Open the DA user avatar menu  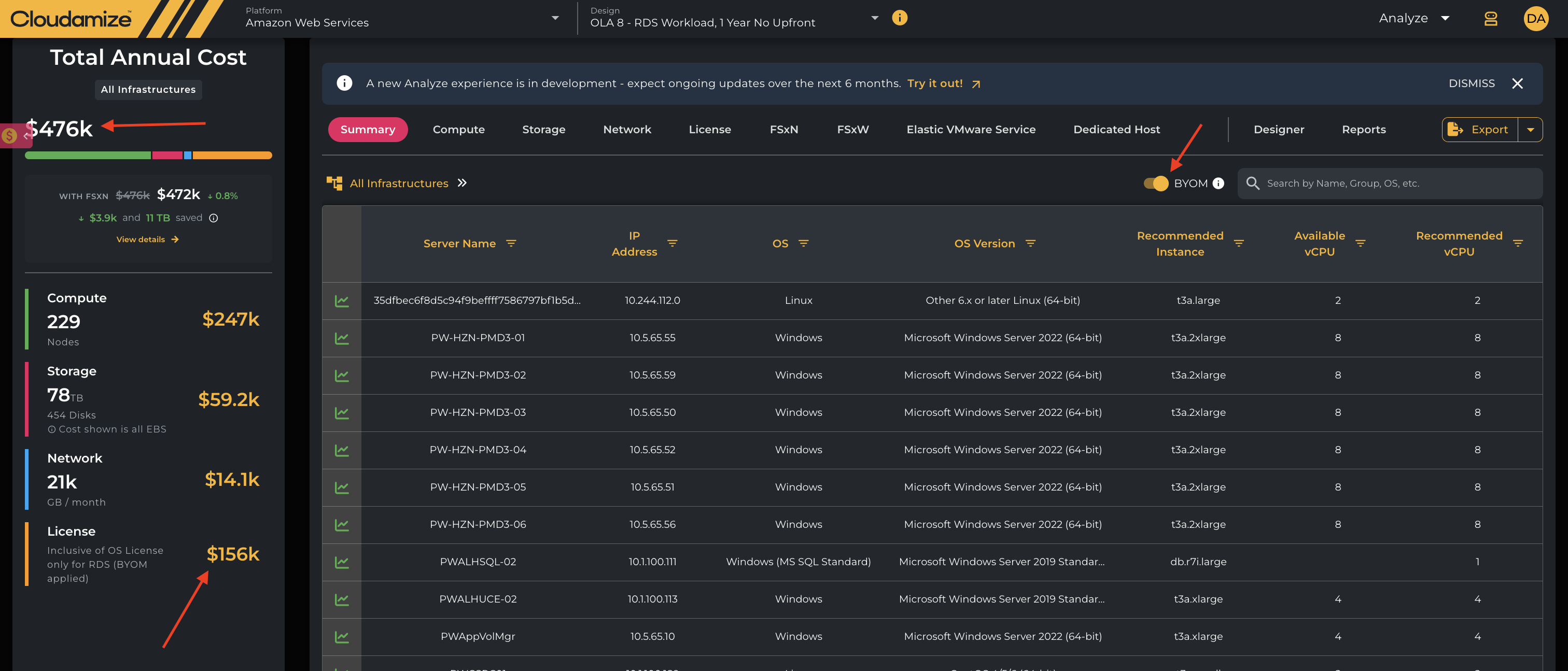[x=1535, y=18]
